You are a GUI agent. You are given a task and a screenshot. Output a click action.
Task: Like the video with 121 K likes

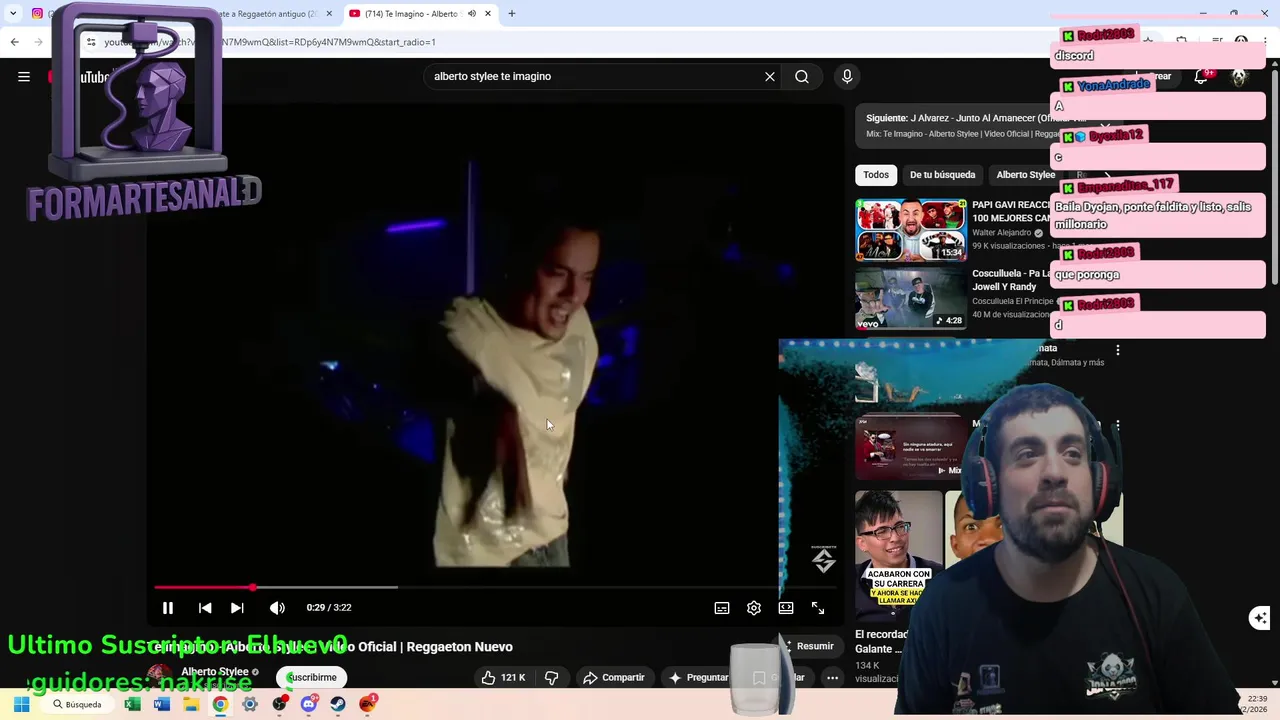pos(503,677)
